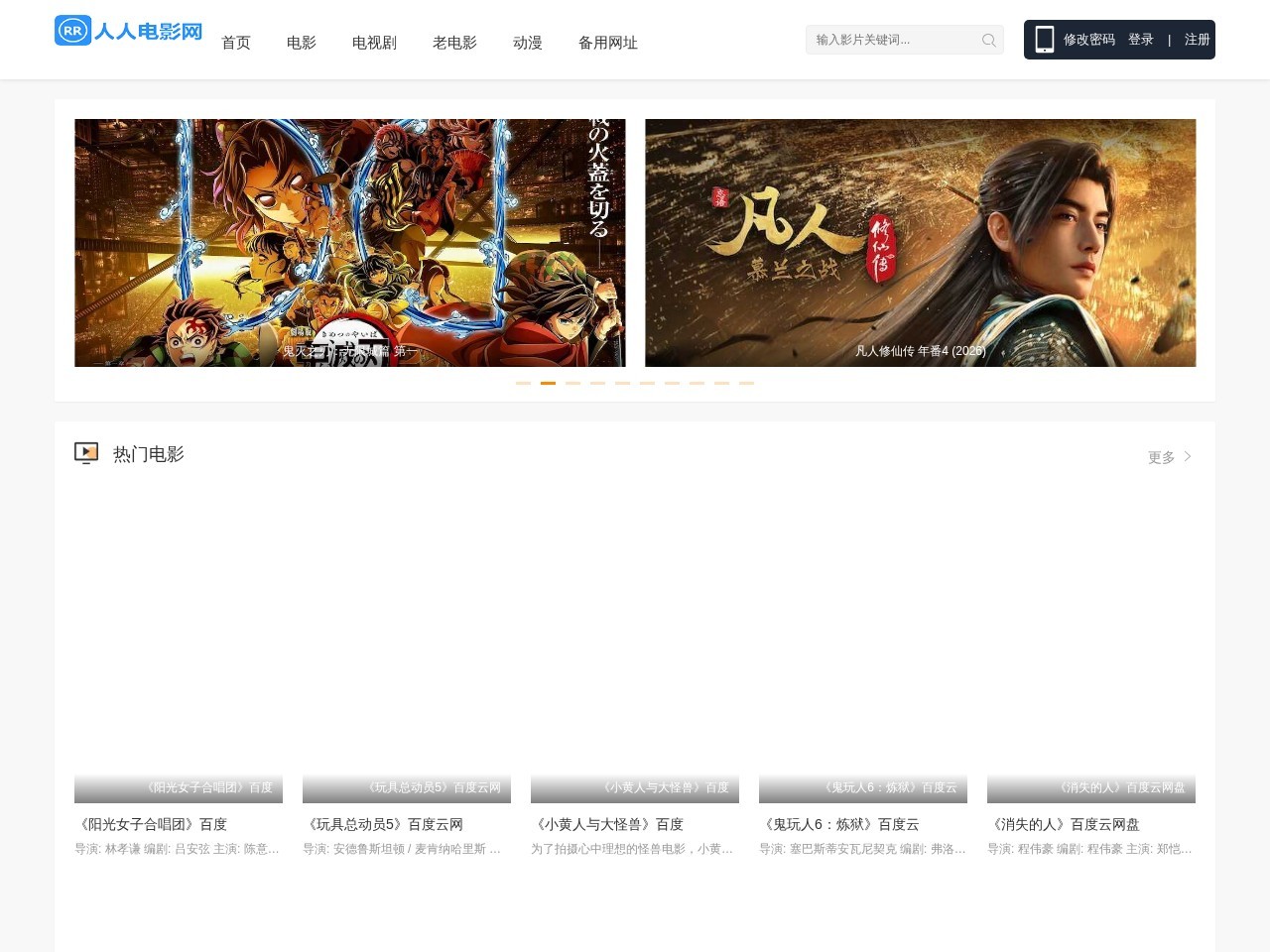Jump to the fifth carousel indicator dash

pyautogui.click(x=622, y=383)
